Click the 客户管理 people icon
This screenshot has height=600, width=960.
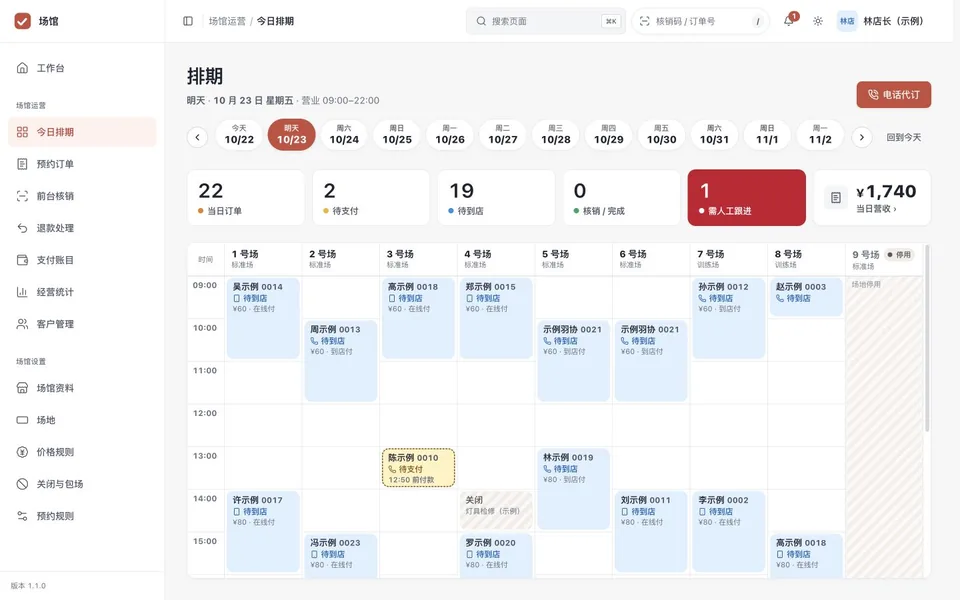pos(22,324)
